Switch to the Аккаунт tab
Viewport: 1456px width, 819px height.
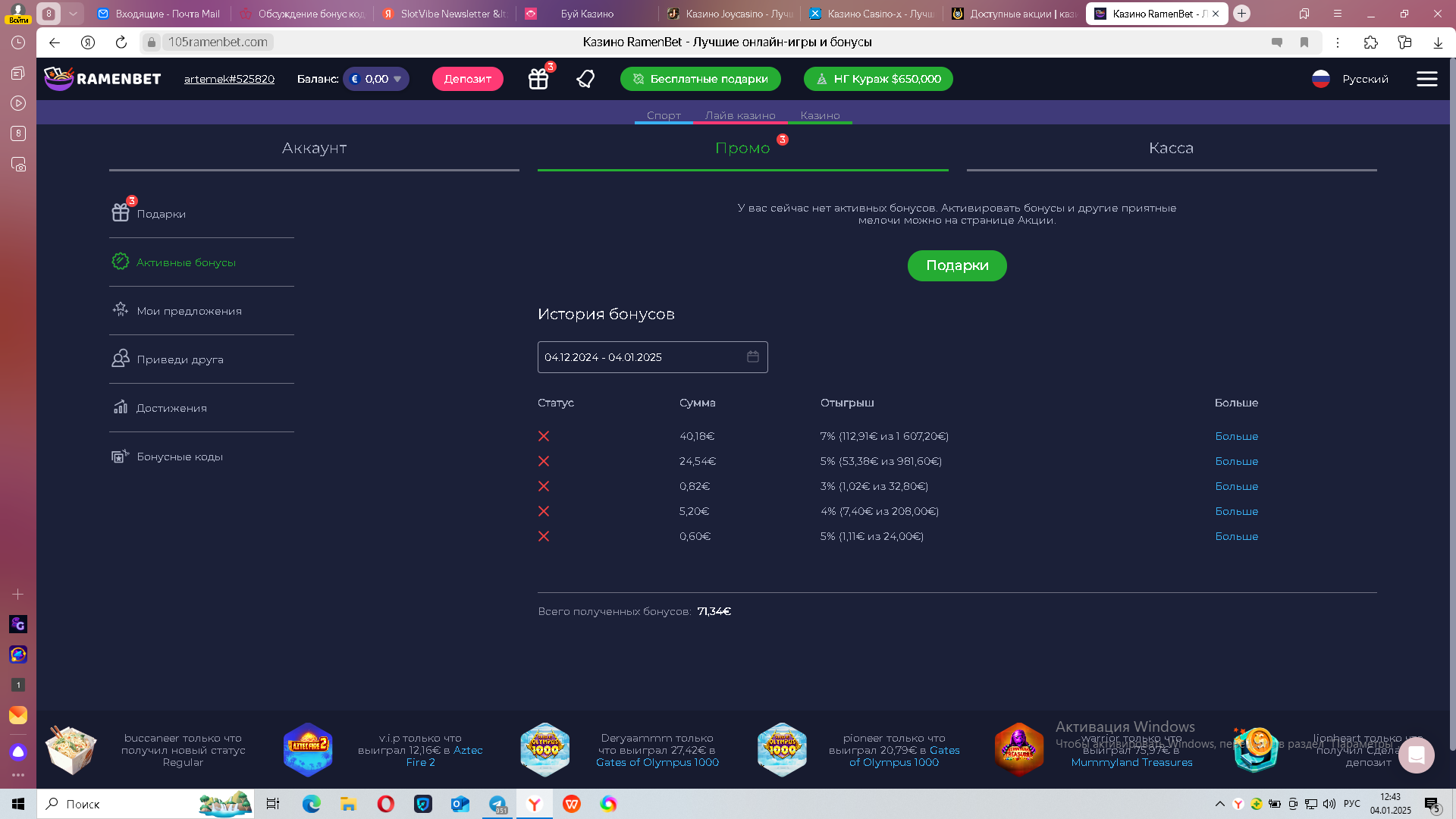314,148
